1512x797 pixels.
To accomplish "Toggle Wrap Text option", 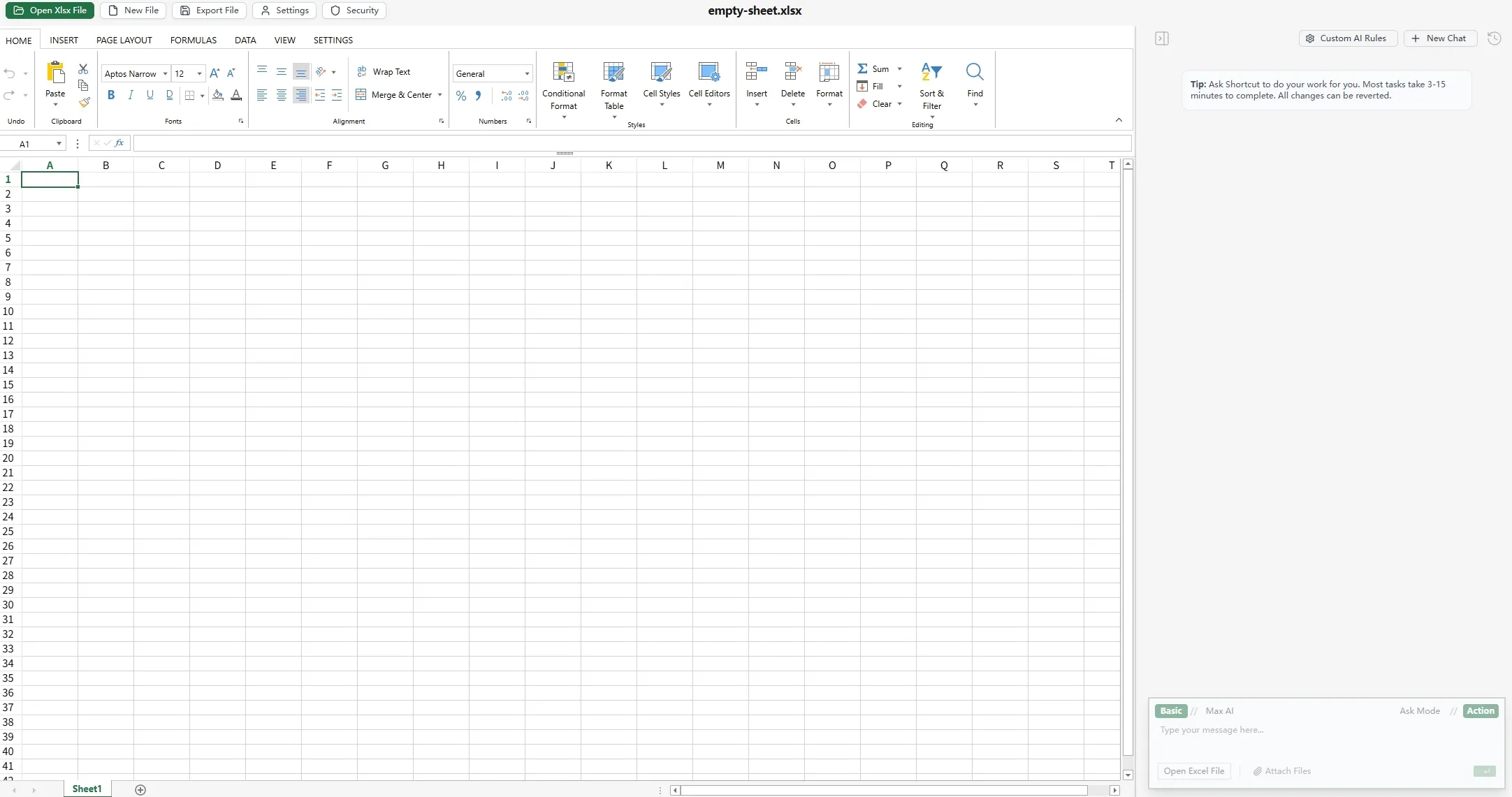I will coord(384,72).
